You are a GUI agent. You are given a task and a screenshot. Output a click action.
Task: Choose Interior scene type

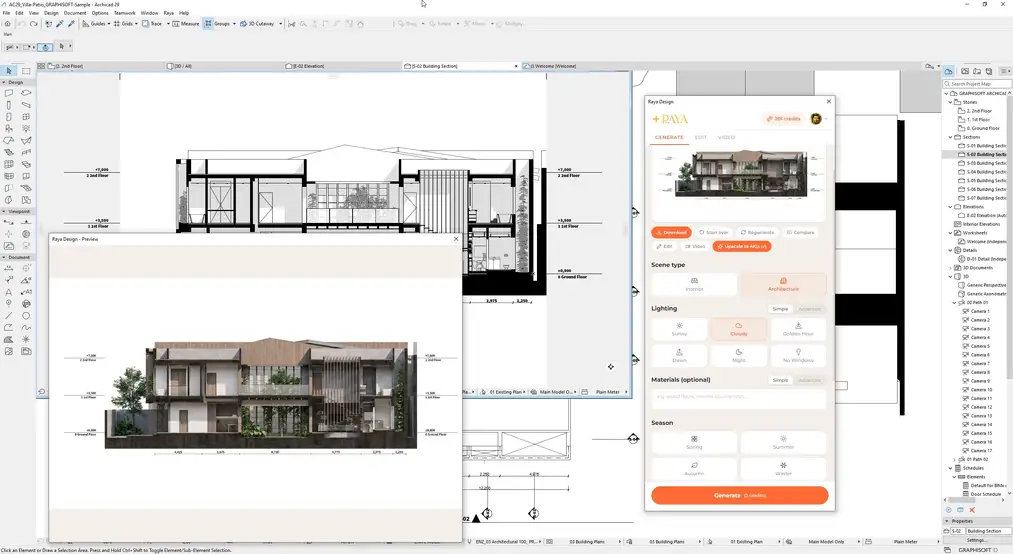pos(694,284)
